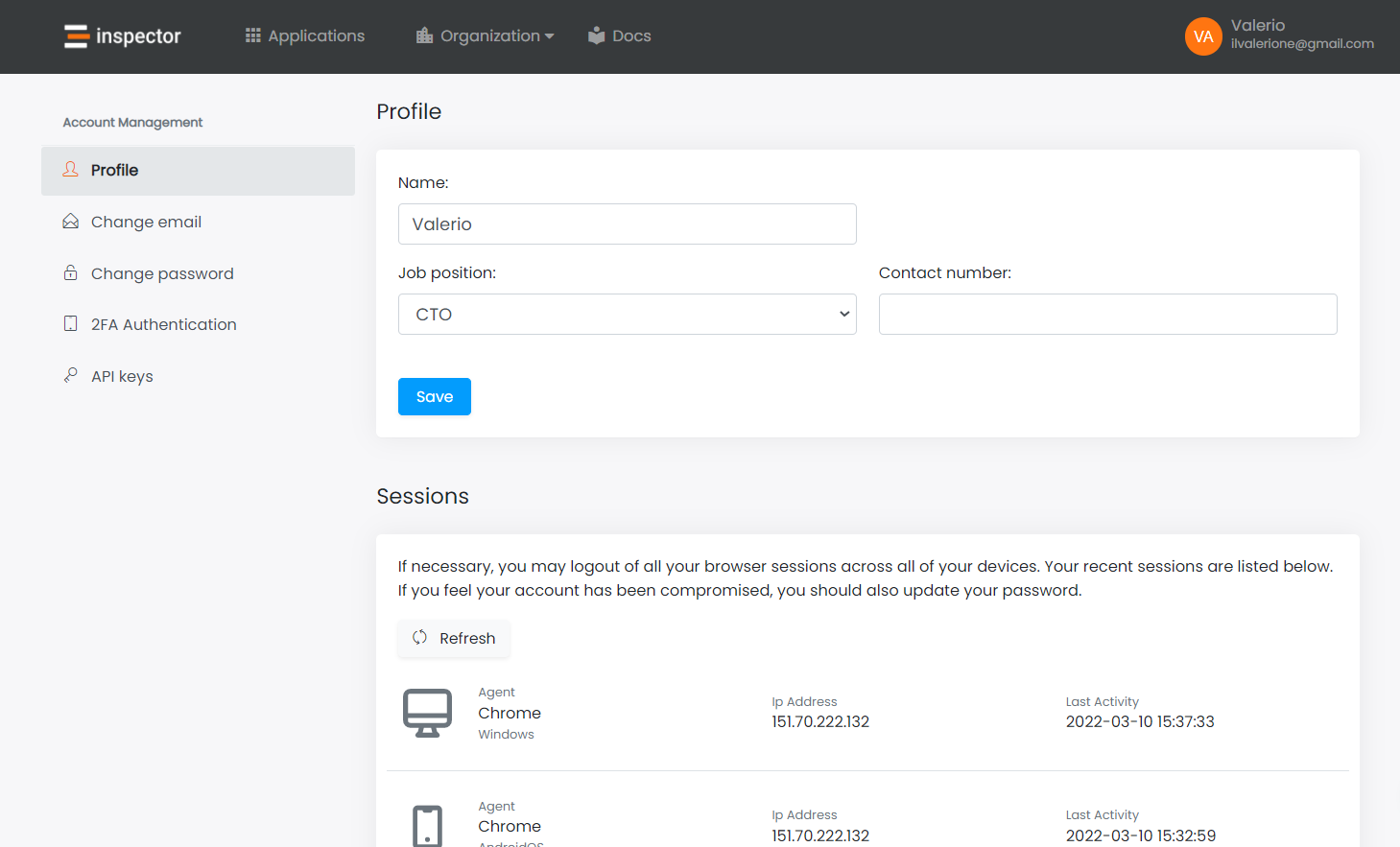Open the Organization dropdown menu
Image resolution: width=1400 pixels, height=847 pixels.
pos(485,35)
